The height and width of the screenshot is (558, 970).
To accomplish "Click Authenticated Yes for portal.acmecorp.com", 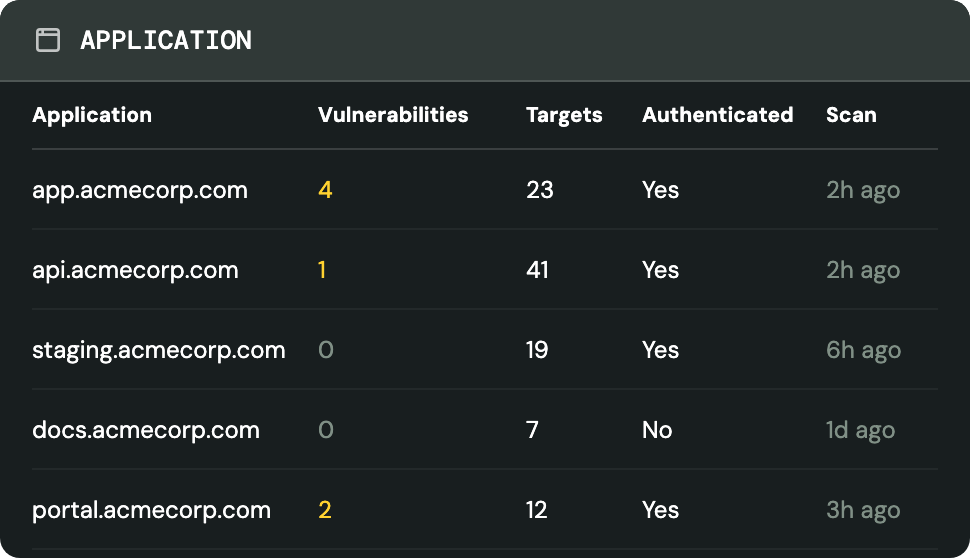I will pos(661,510).
